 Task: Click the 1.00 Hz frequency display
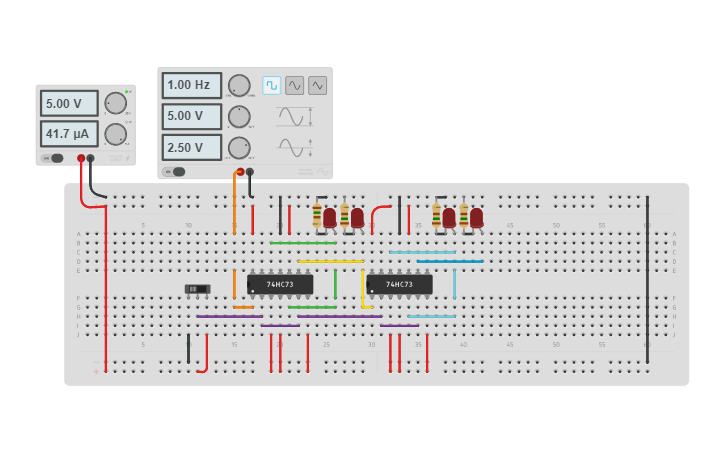(x=192, y=86)
